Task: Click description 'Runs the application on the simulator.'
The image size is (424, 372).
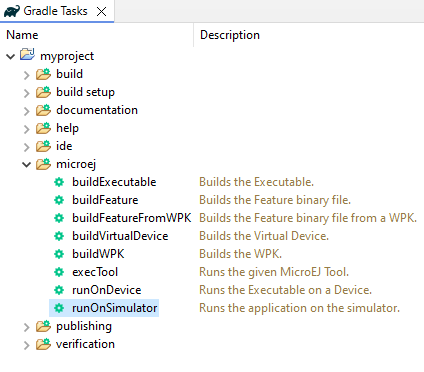Action: [x=299, y=308]
